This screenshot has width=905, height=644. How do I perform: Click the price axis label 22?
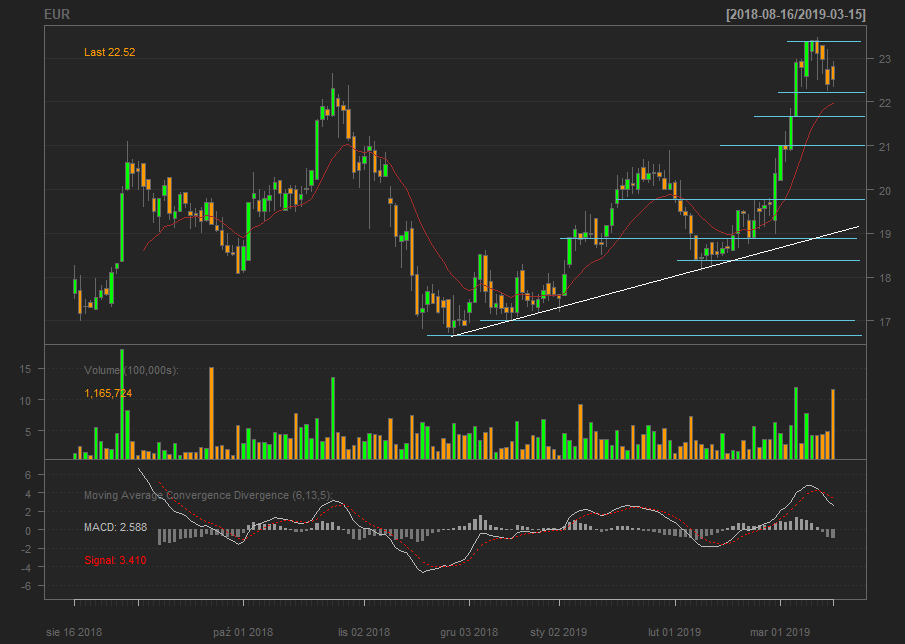point(885,103)
